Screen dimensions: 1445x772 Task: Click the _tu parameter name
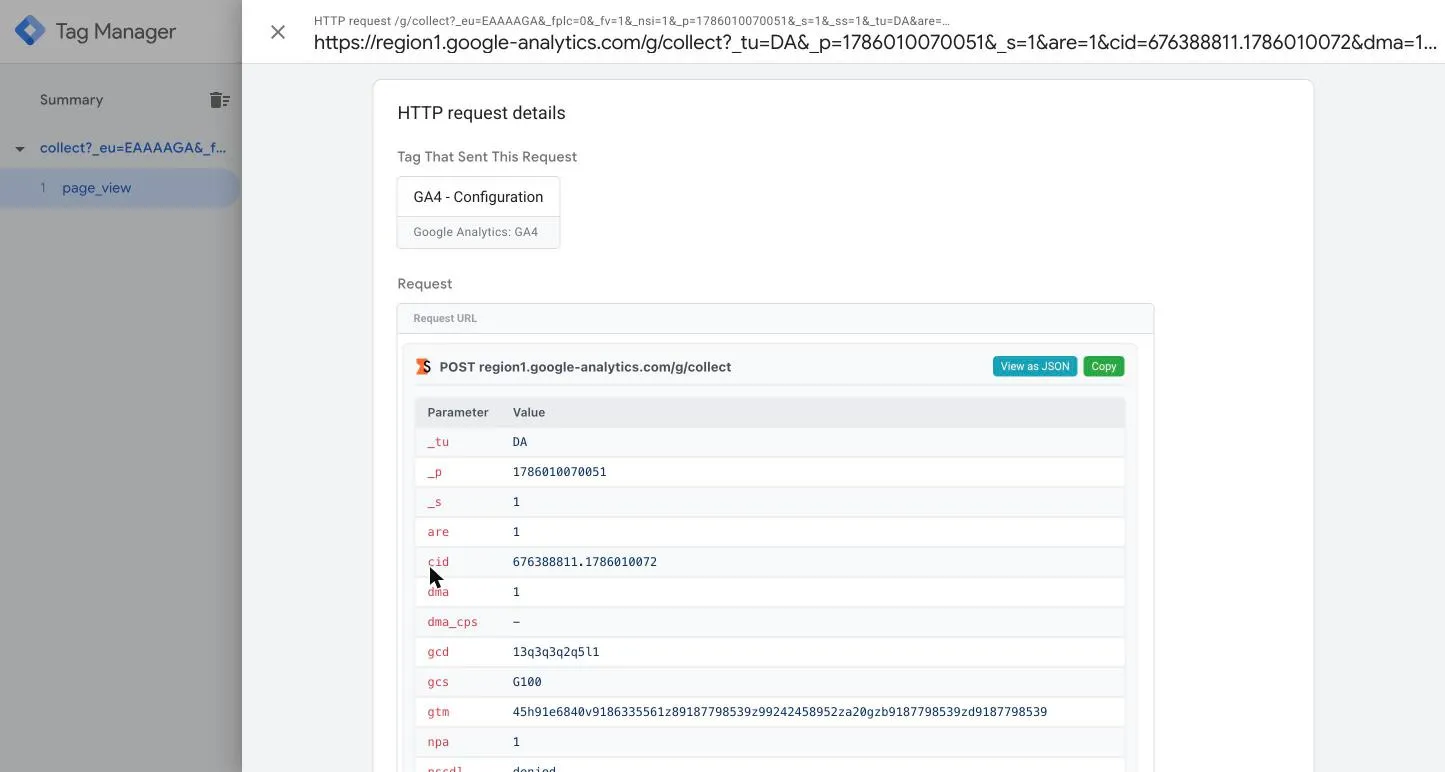[438, 442]
